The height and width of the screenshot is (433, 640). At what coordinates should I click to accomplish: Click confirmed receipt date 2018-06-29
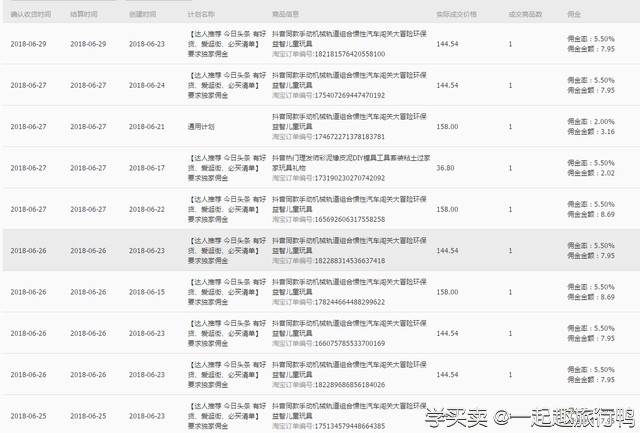click(x=29, y=44)
